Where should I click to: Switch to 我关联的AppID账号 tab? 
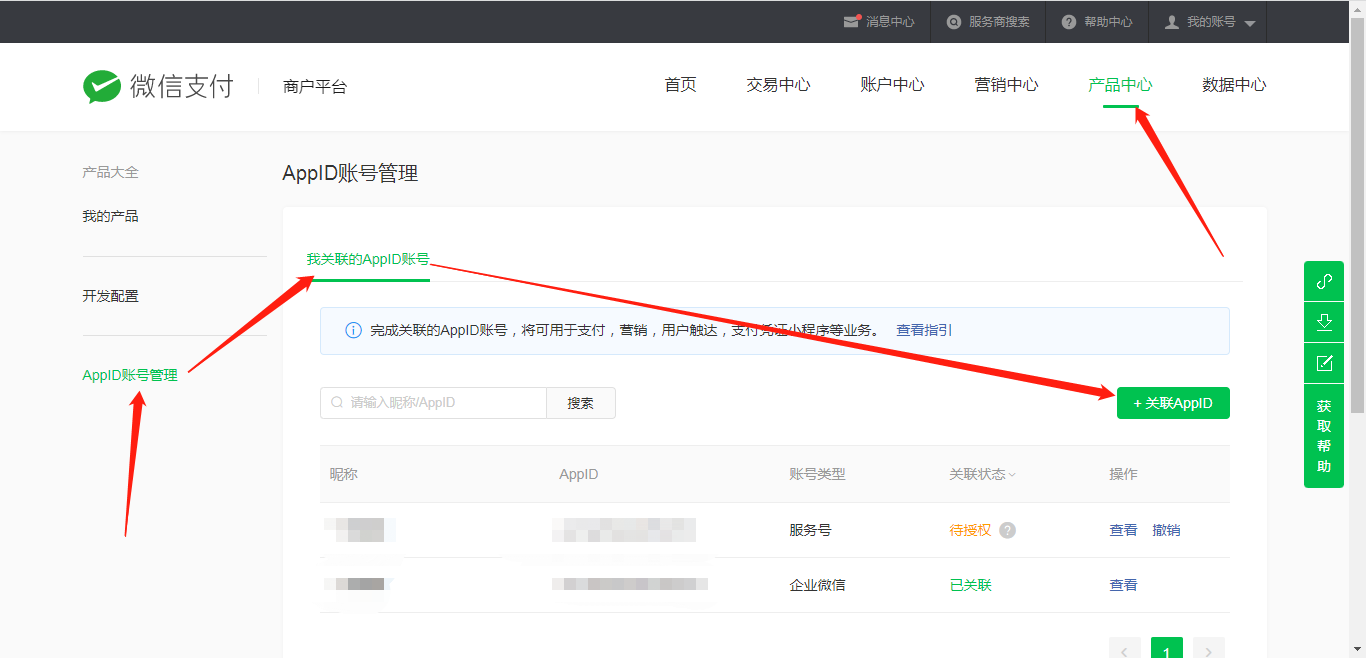tap(368, 259)
